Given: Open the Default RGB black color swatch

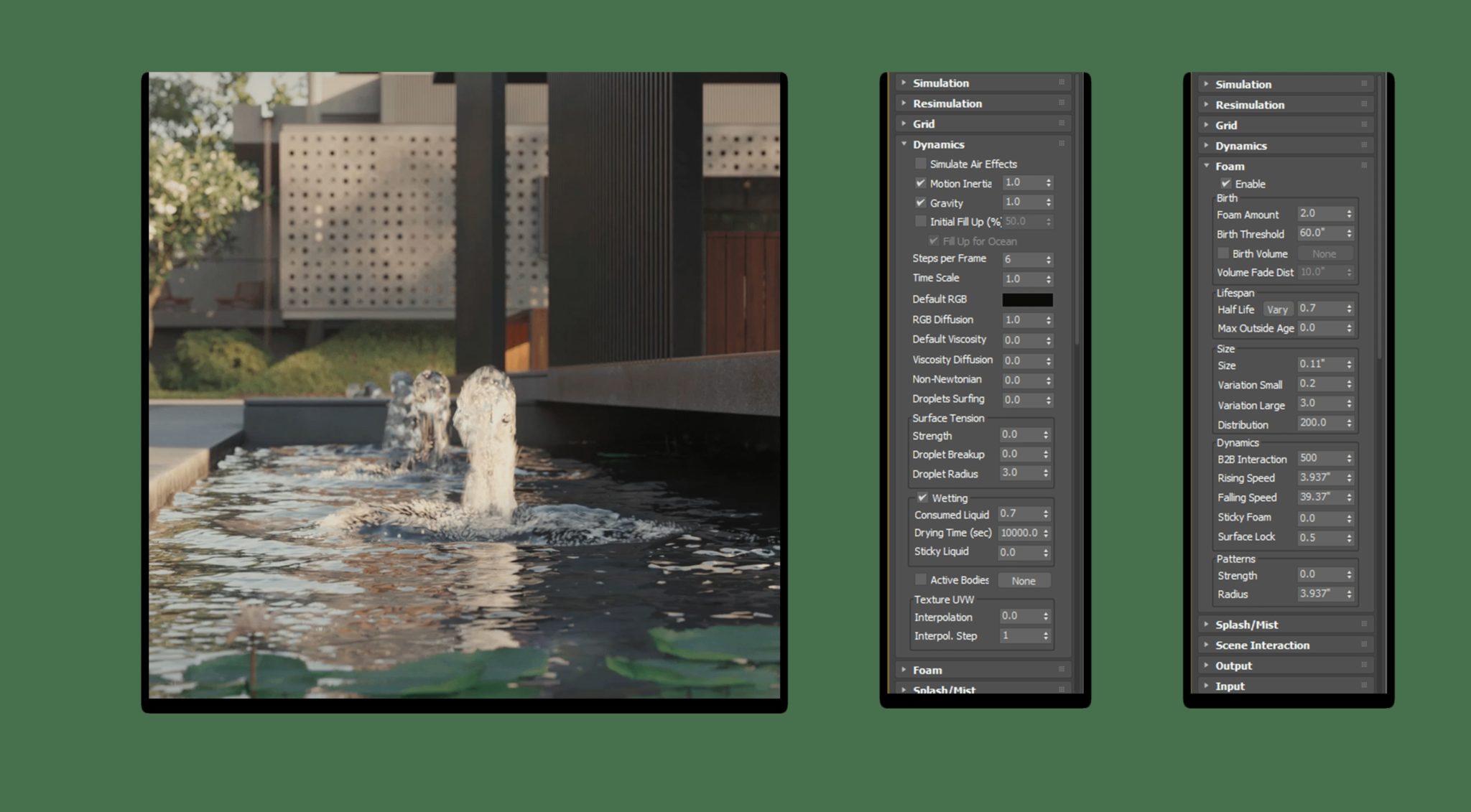Looking at the screenshot, I should [1027, 299].
